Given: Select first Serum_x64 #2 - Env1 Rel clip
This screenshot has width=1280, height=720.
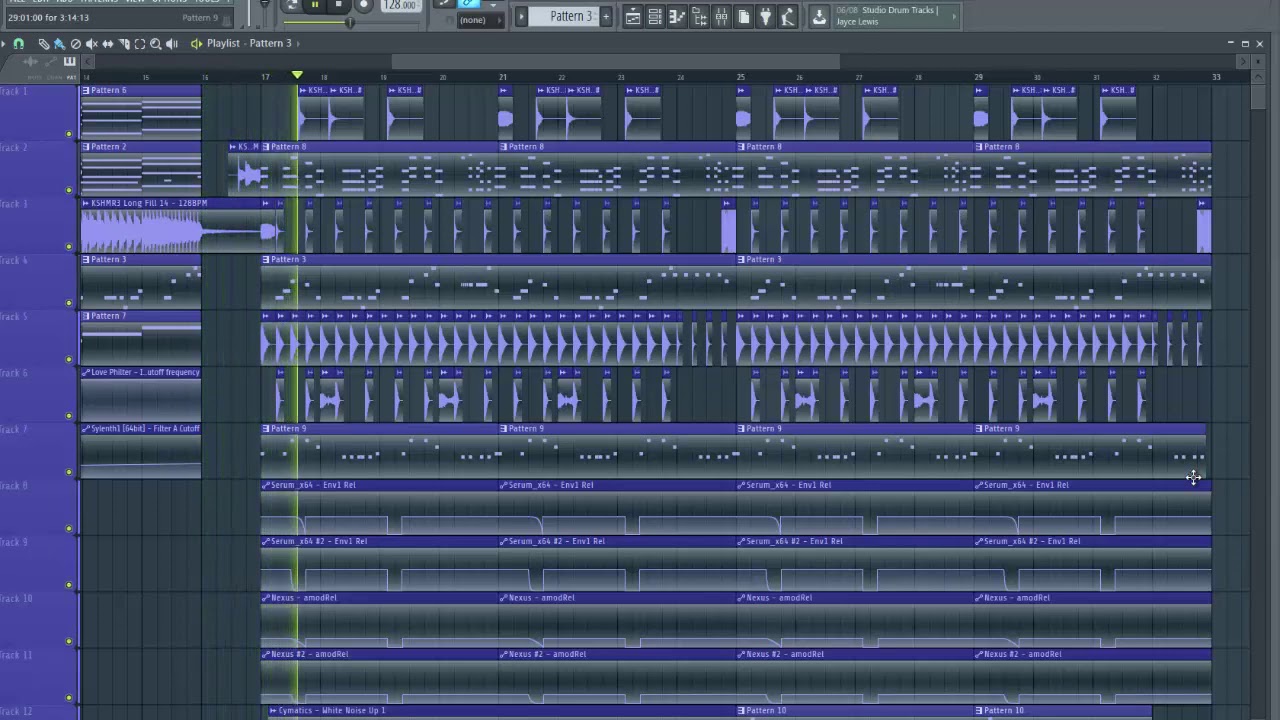Looking at the screenshot, I should [x=380, y=563].
